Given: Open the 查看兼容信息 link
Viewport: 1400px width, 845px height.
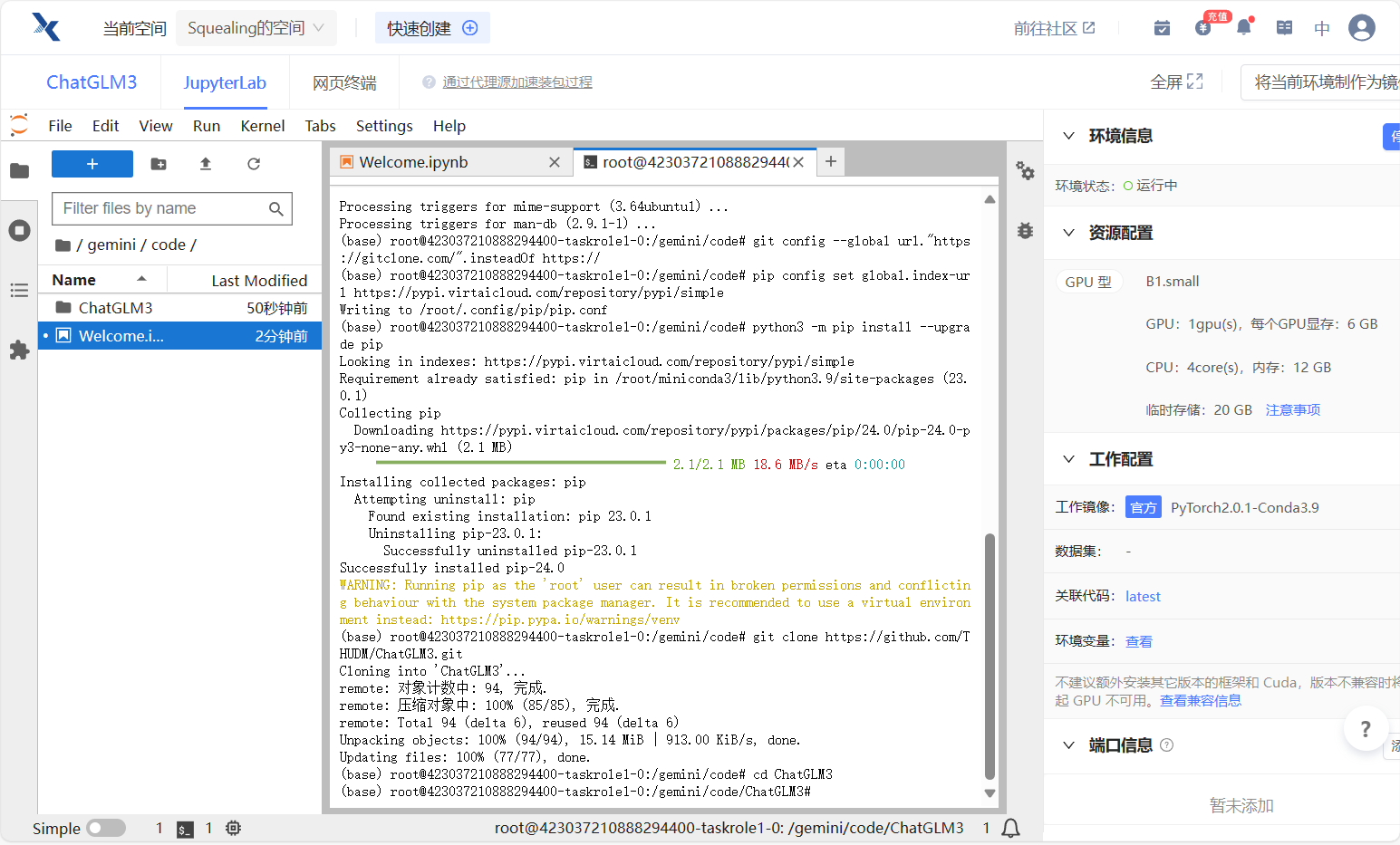Looking at the screenshot, I should pyautogui.click(x=1200, y=700).
